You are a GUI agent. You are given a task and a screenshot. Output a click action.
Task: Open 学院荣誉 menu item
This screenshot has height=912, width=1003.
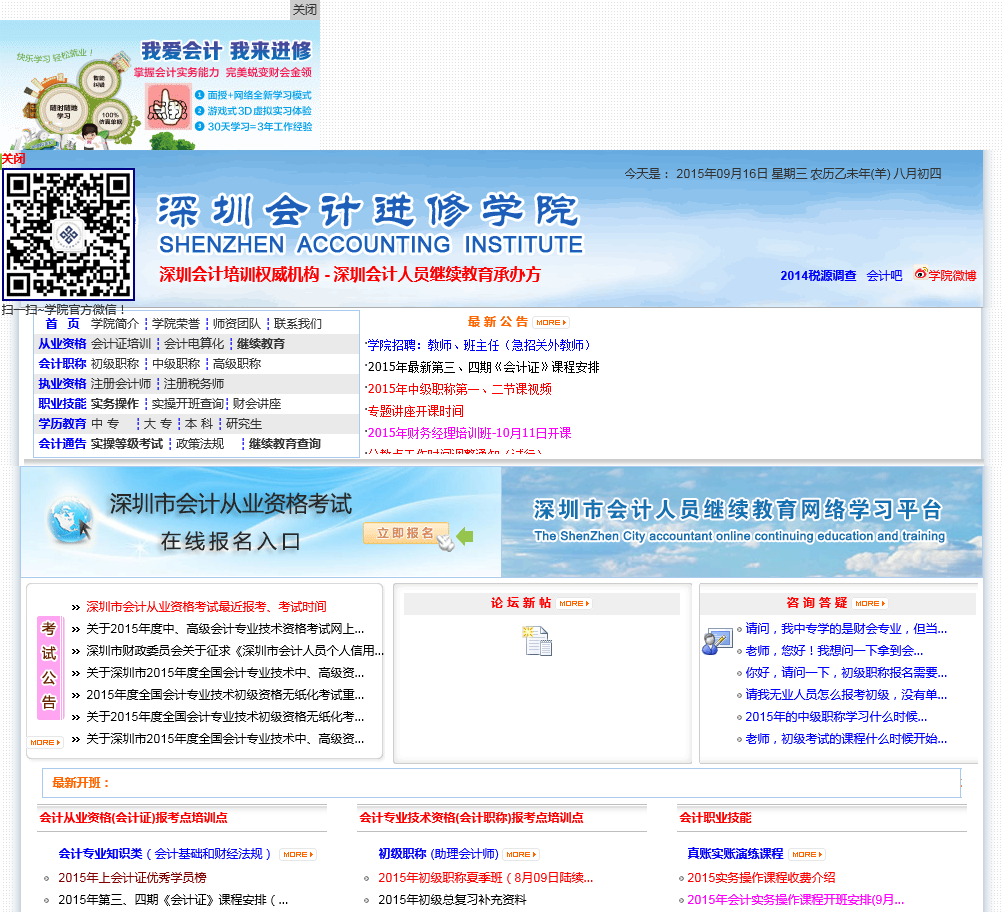point(176,324)
